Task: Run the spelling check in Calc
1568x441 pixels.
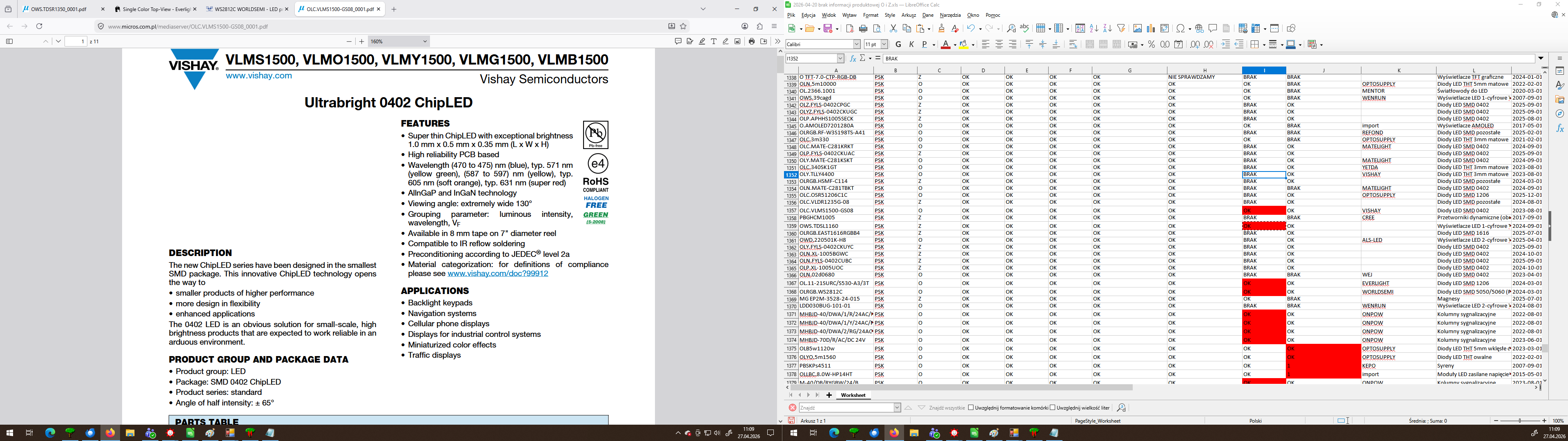Action: [x=1025, y=29]
